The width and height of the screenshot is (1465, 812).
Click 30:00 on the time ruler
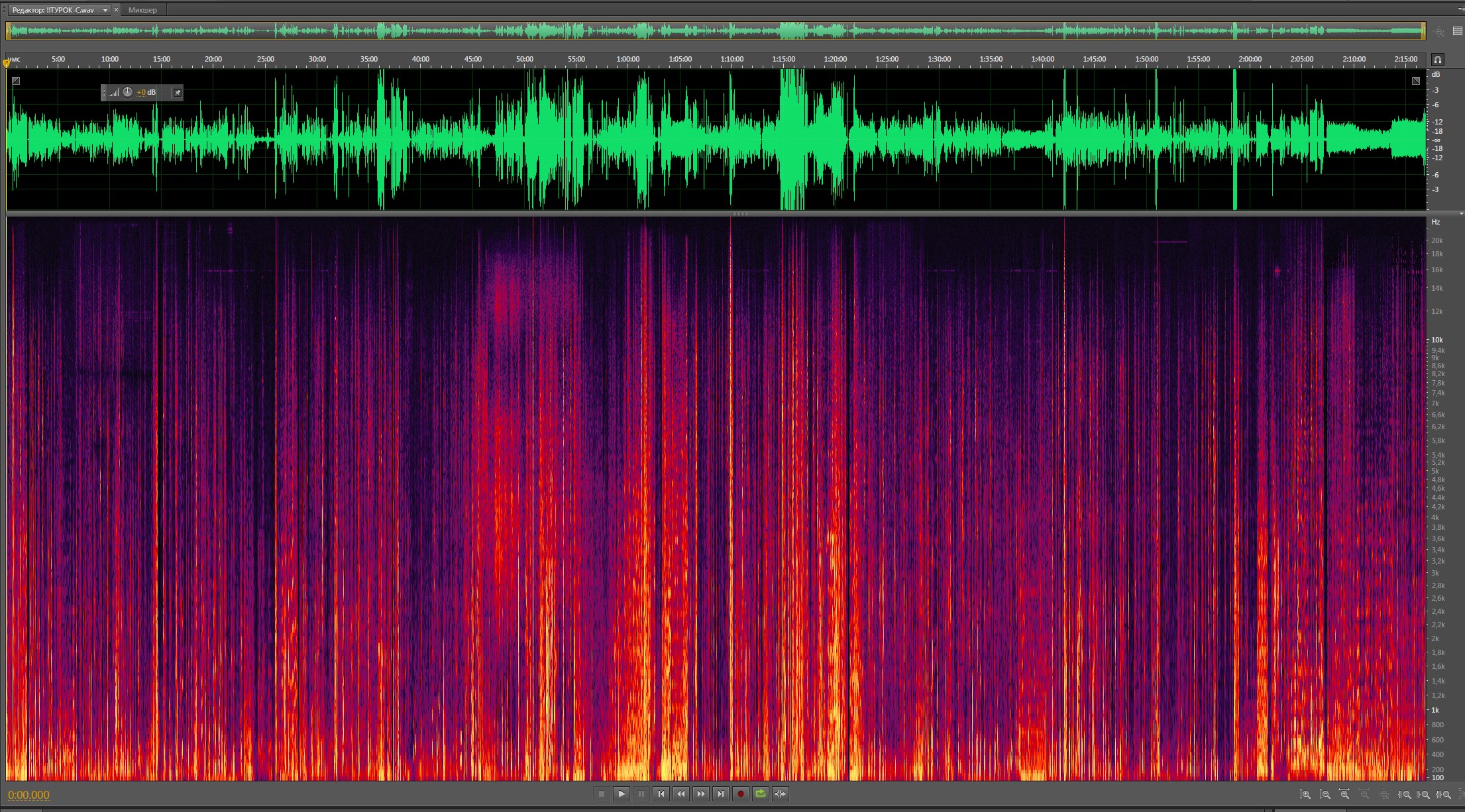coord(317,59)
